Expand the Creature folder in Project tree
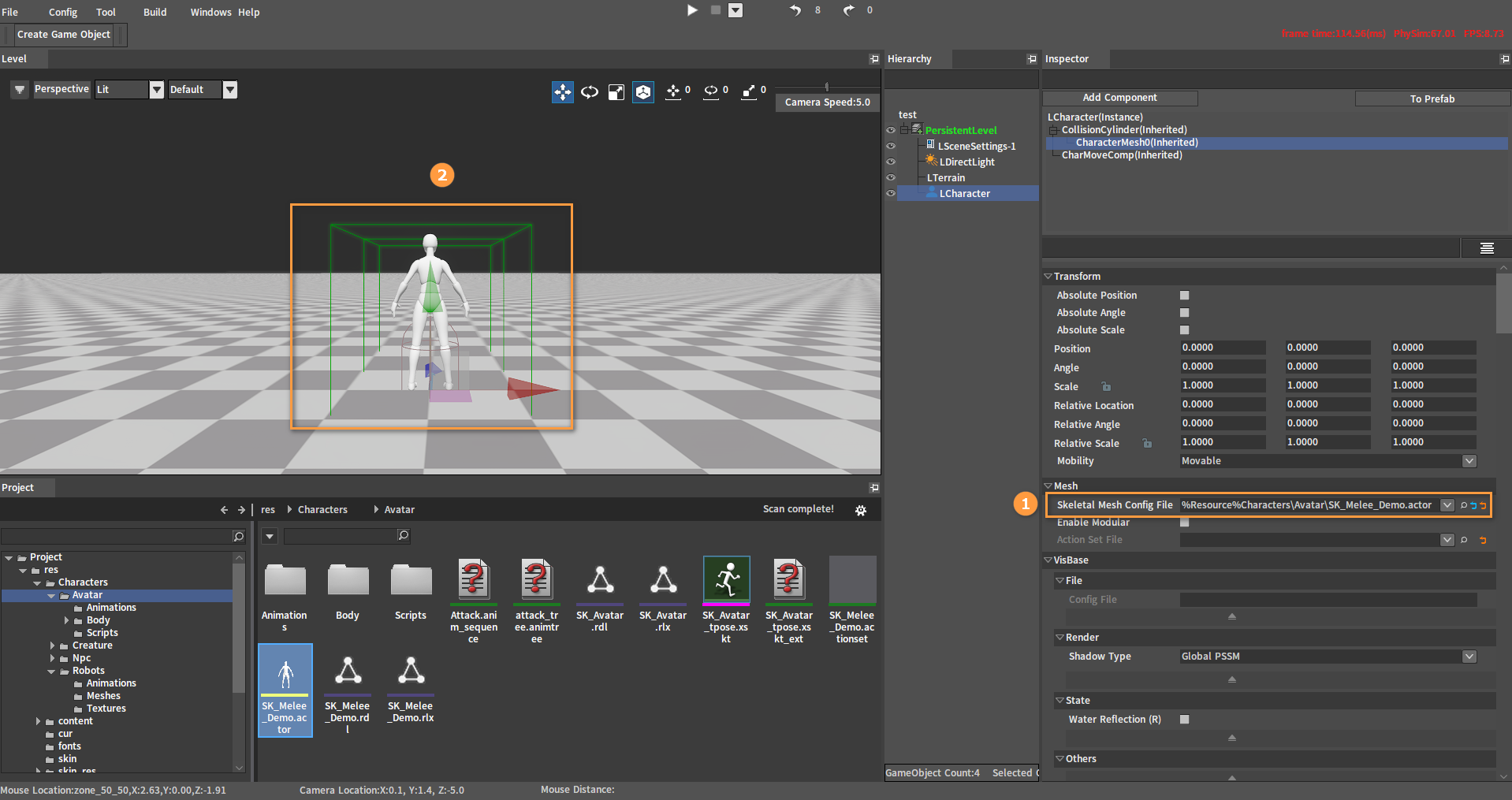 click(x=53, y=646)
